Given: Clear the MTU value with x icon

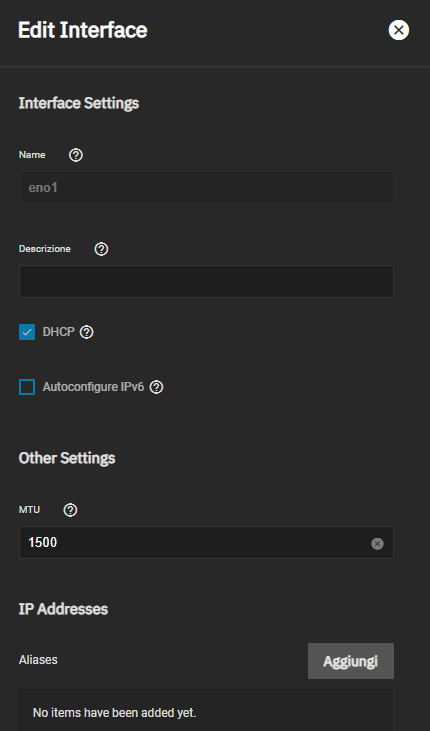Looking at the screenshot, I should (x=377, y=544).
